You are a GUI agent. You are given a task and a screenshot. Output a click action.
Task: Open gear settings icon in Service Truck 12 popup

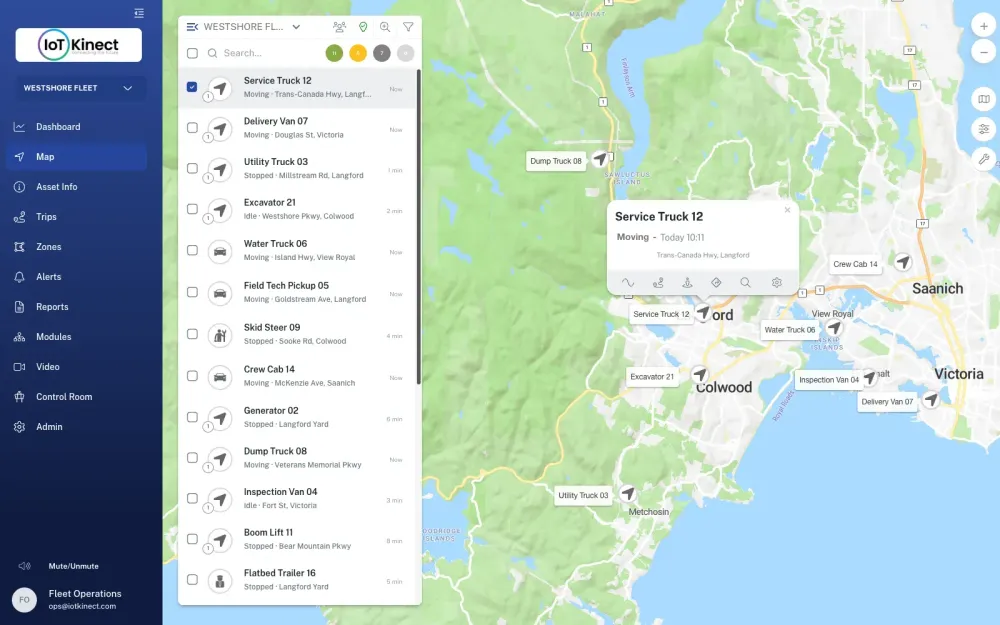(776, 283)
